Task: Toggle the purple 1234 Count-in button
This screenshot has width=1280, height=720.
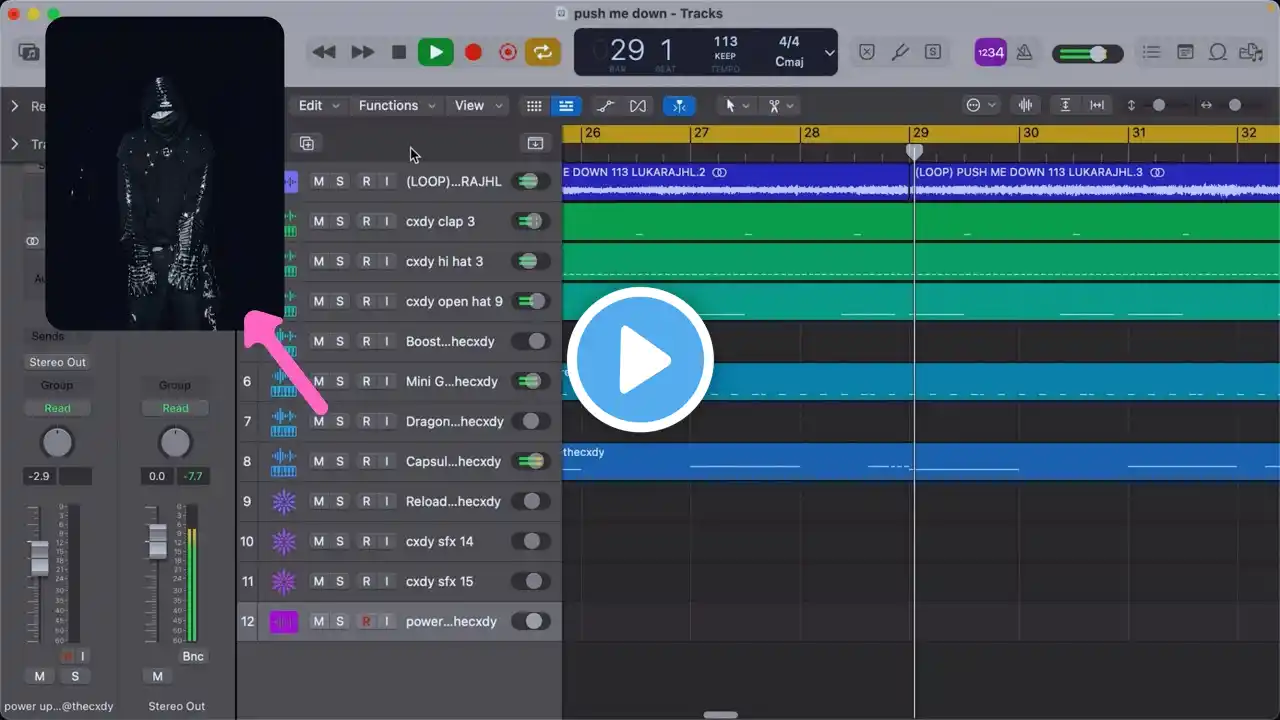Action: click(x=990, y=52)
